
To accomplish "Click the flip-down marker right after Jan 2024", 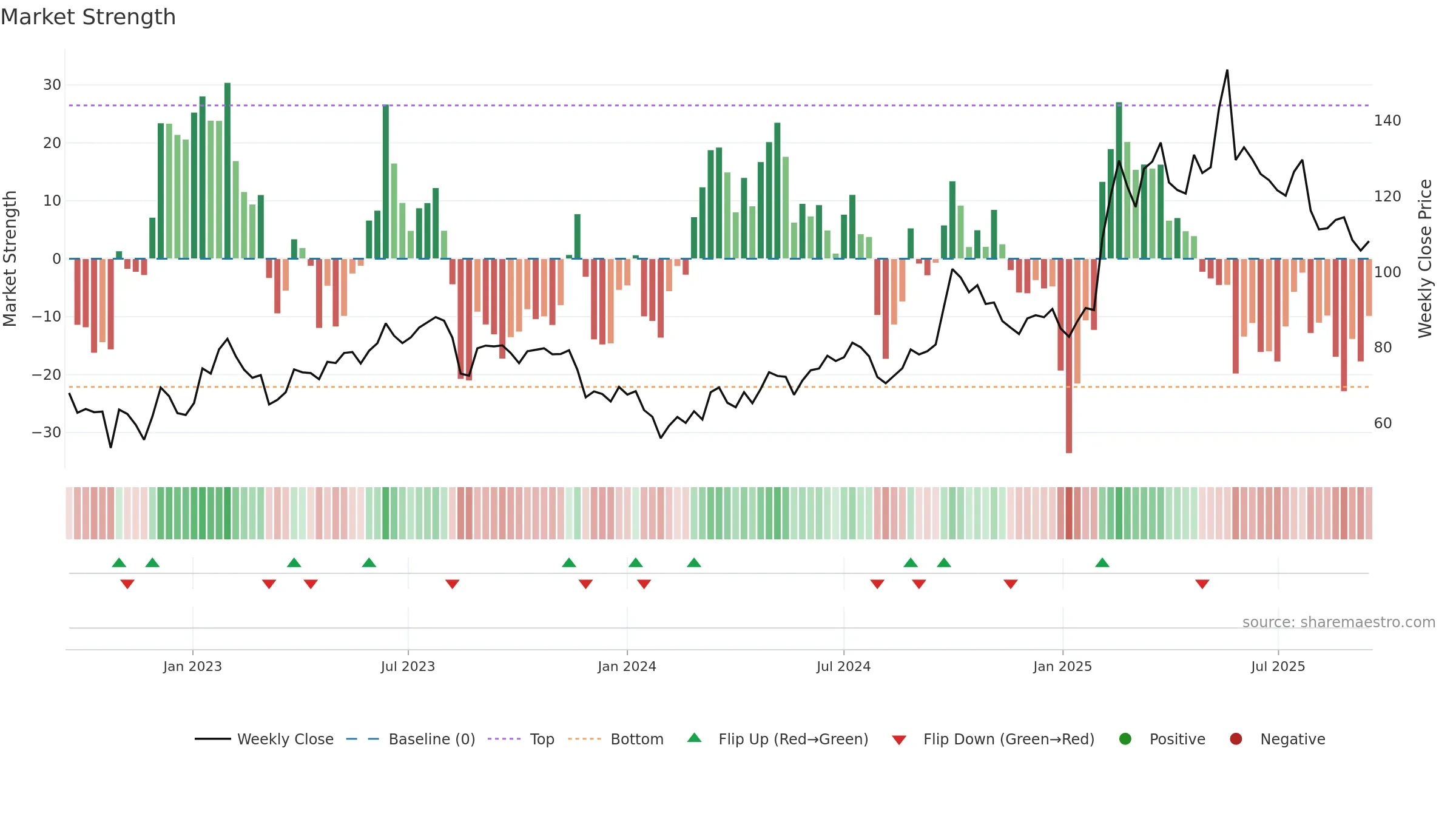I will point(644,584).
